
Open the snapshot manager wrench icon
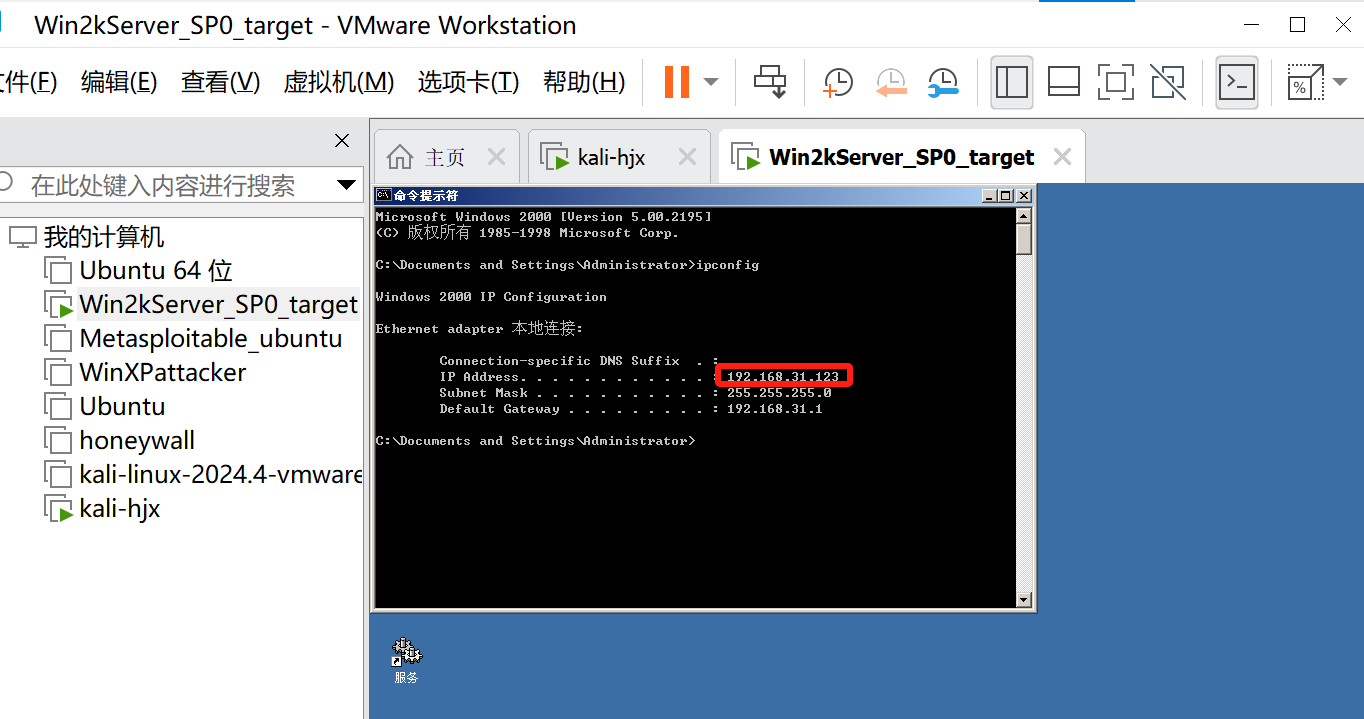click(943, 82)
